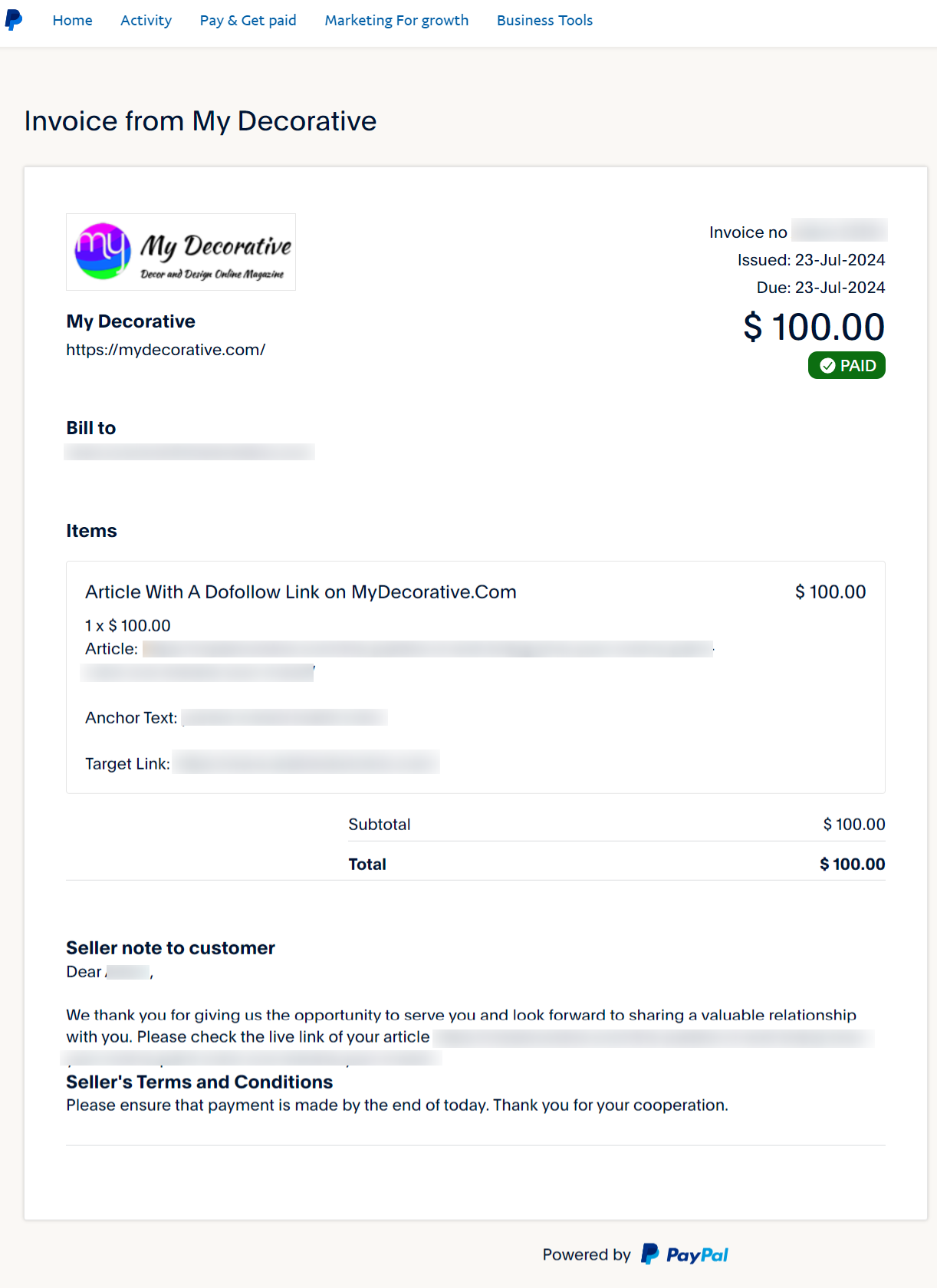Open the Pay & Get paid menu
Viewport: 937px width, 1288px height.
click(248, 21)
